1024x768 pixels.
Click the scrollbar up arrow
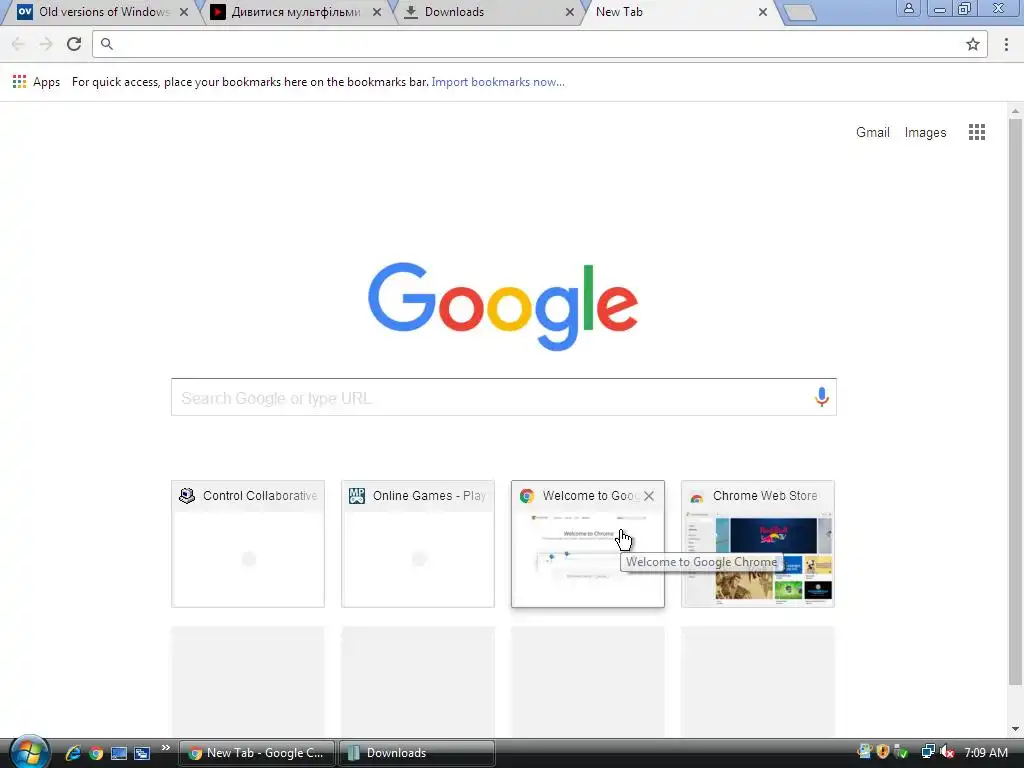pyautogui.click(x=1016, y=111)
